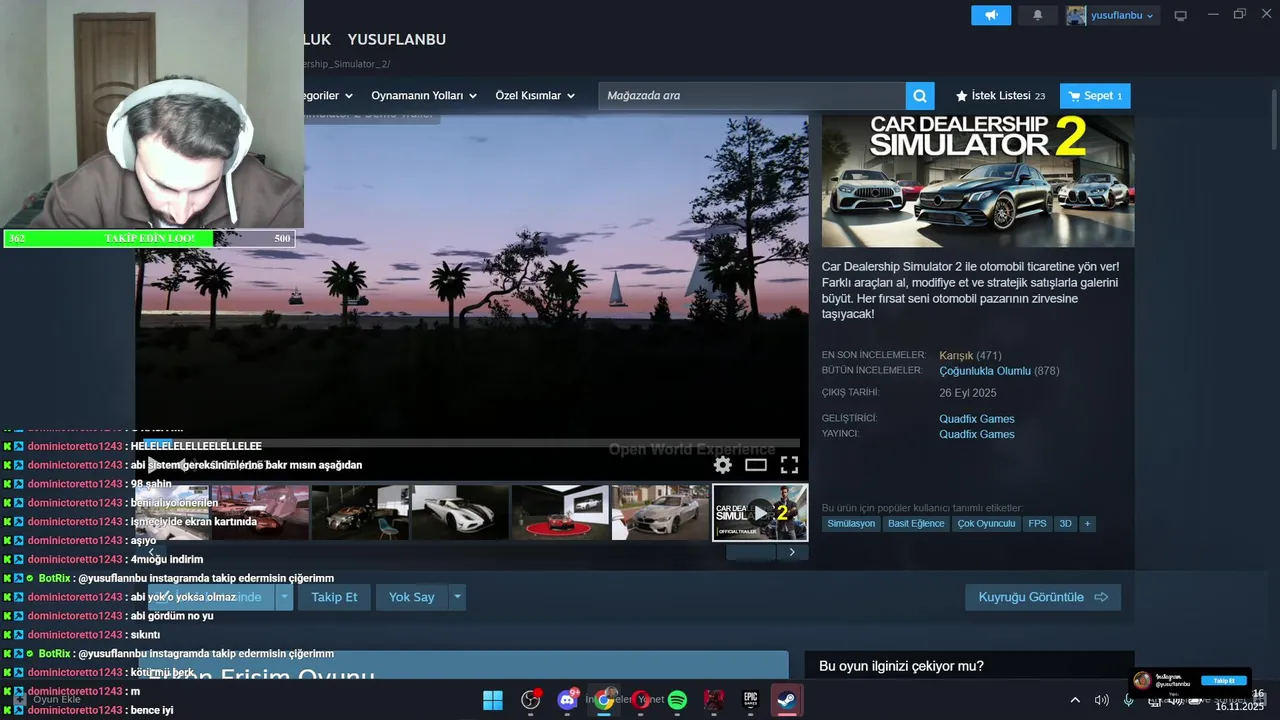Select the dark garage car thumbnail
This screenshot has width=1280, height=720.
point(360,512)
